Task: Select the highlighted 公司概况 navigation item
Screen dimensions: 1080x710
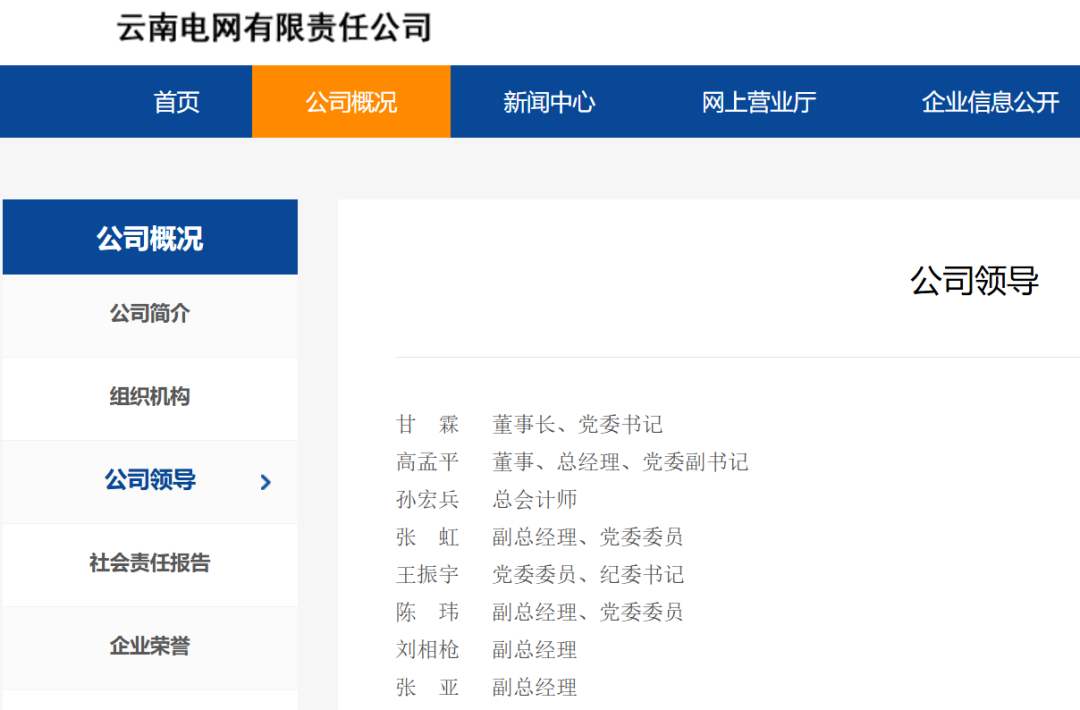Action: [350, 101]
